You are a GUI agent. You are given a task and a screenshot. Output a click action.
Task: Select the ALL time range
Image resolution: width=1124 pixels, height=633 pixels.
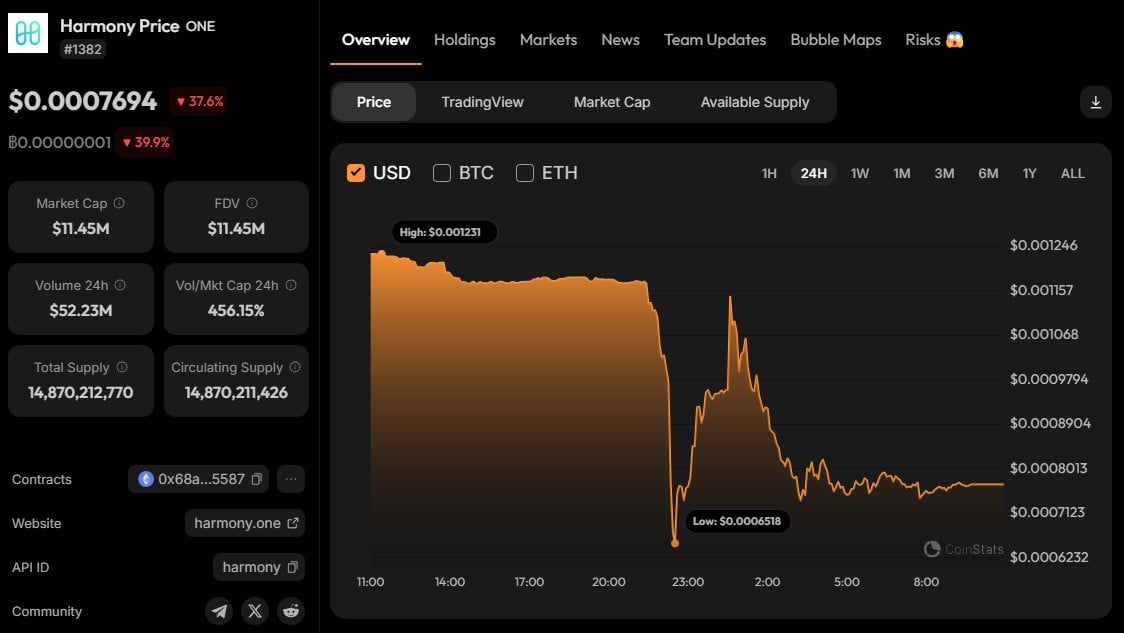(1072, 173)
